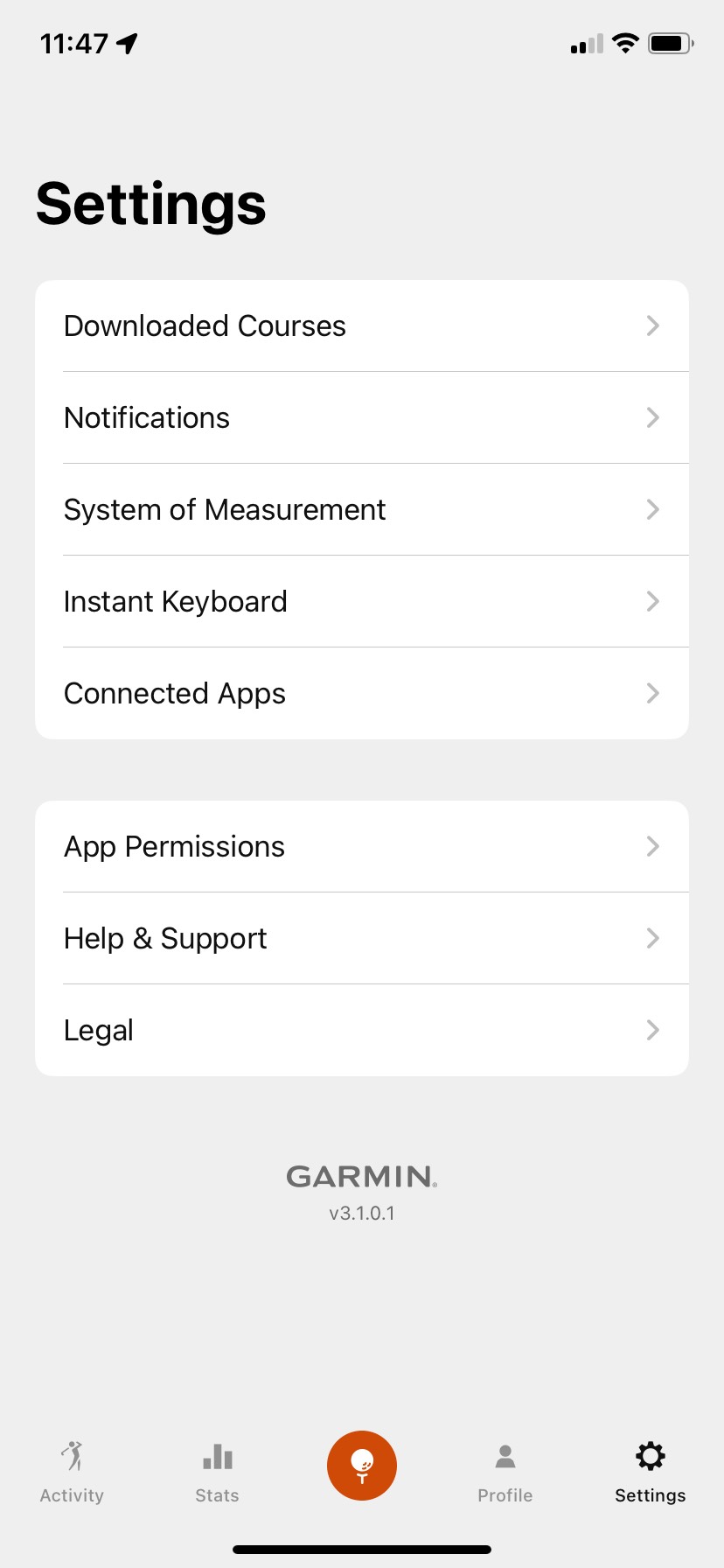The image size is (724, 1568).
Task: Open the Stats bar chart icon
Action: point(217,1457)
